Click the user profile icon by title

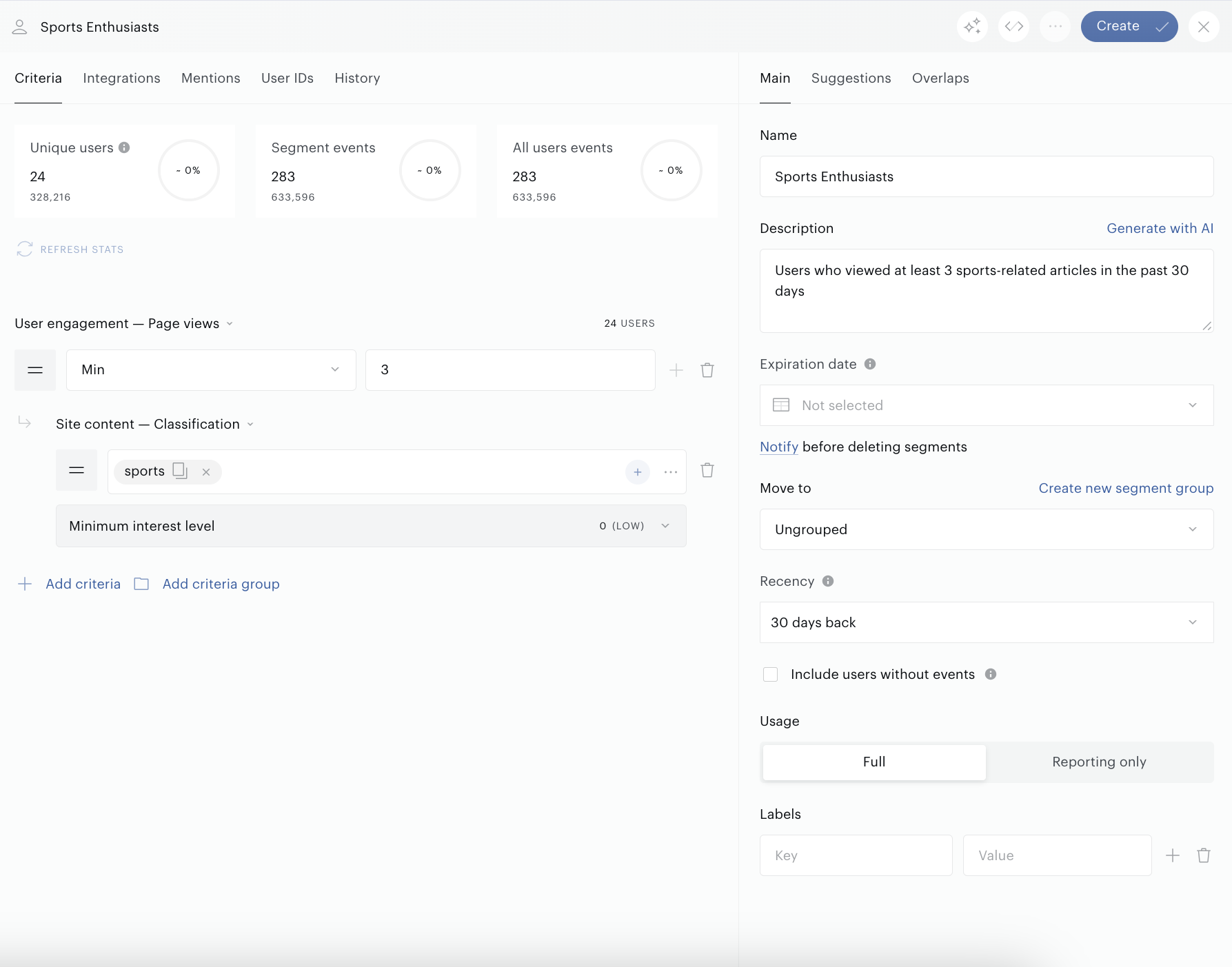tap(19, 27)
